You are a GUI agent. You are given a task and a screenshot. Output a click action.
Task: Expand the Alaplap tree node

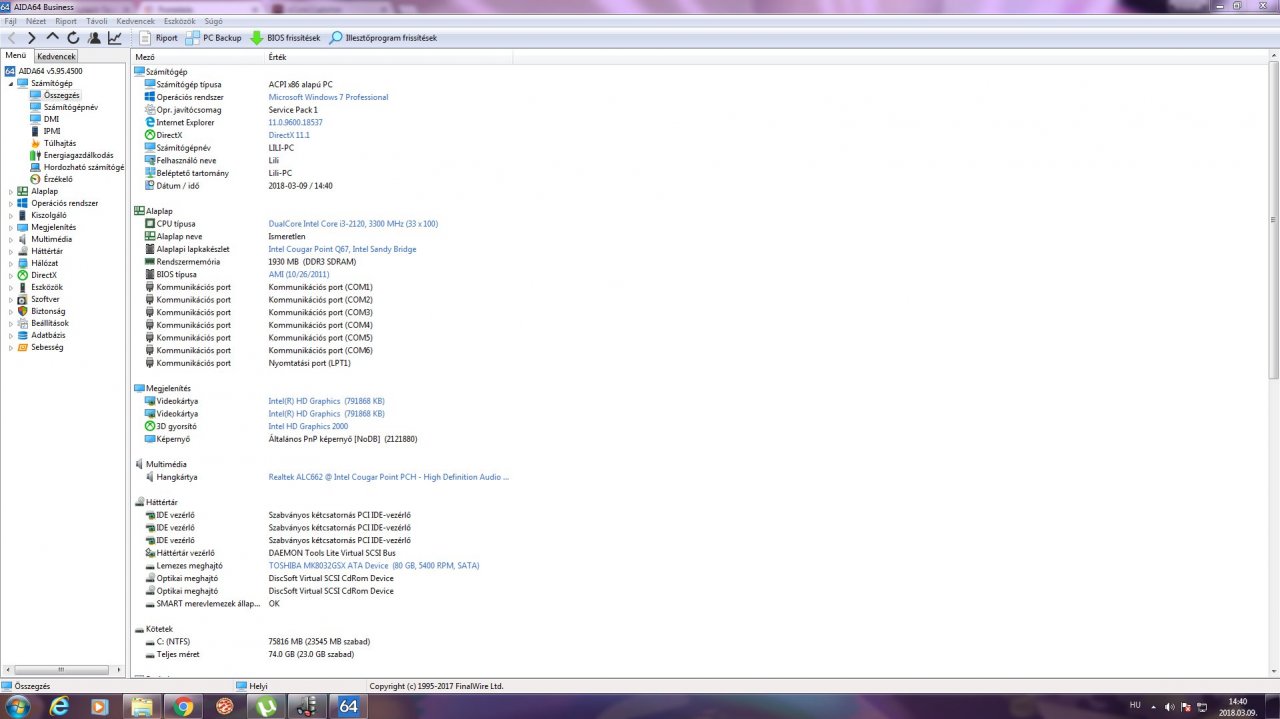coord(11,191)
